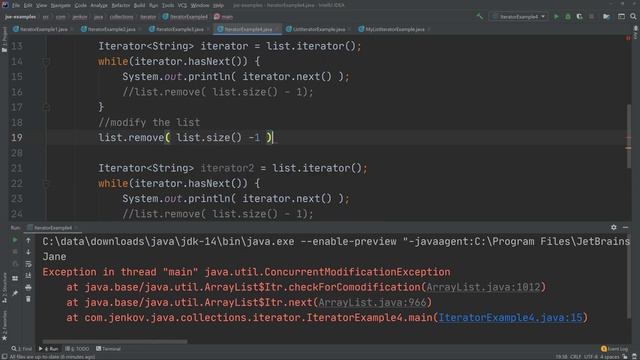Click the Stop square icon in top toolbar
Image resolution: width=640 pixels, height=360 pixels.
point(591,17)
